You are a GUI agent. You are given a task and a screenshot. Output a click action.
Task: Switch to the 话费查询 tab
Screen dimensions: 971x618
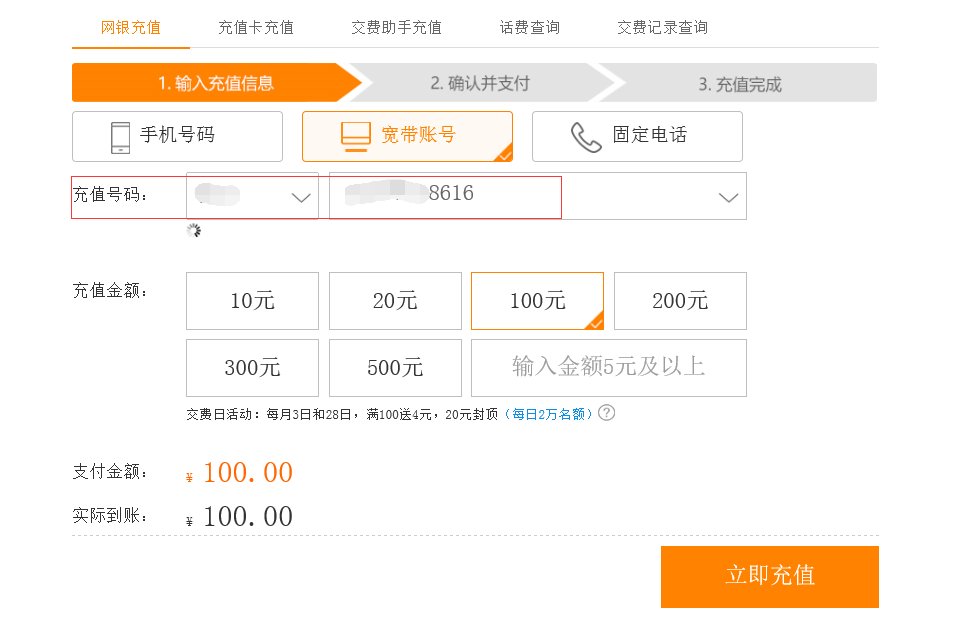528,28
